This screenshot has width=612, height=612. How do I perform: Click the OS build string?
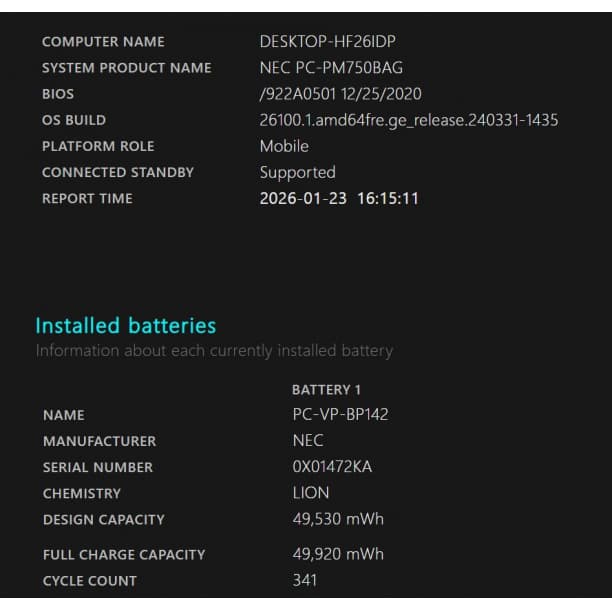pos(408,120)
